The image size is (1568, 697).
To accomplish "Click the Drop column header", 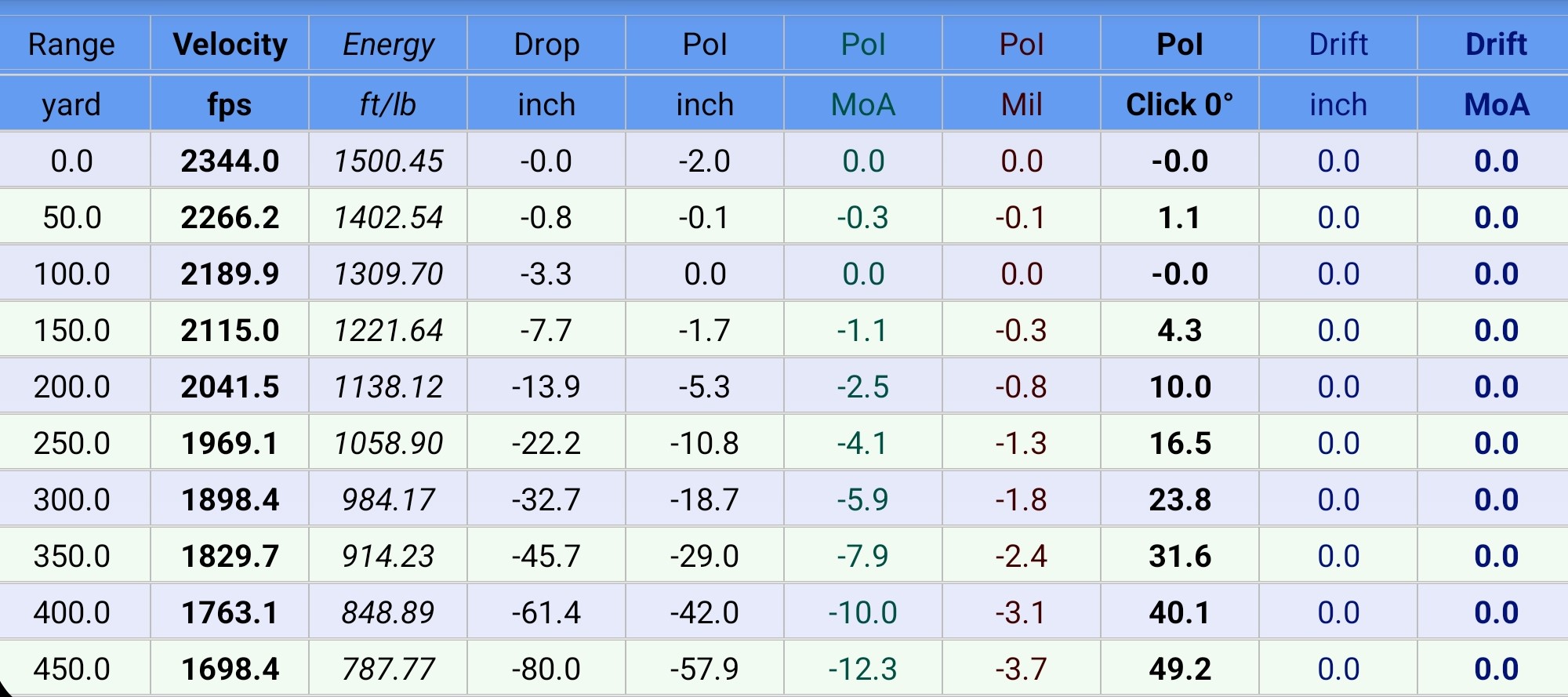I will click(x=546, y=45).
